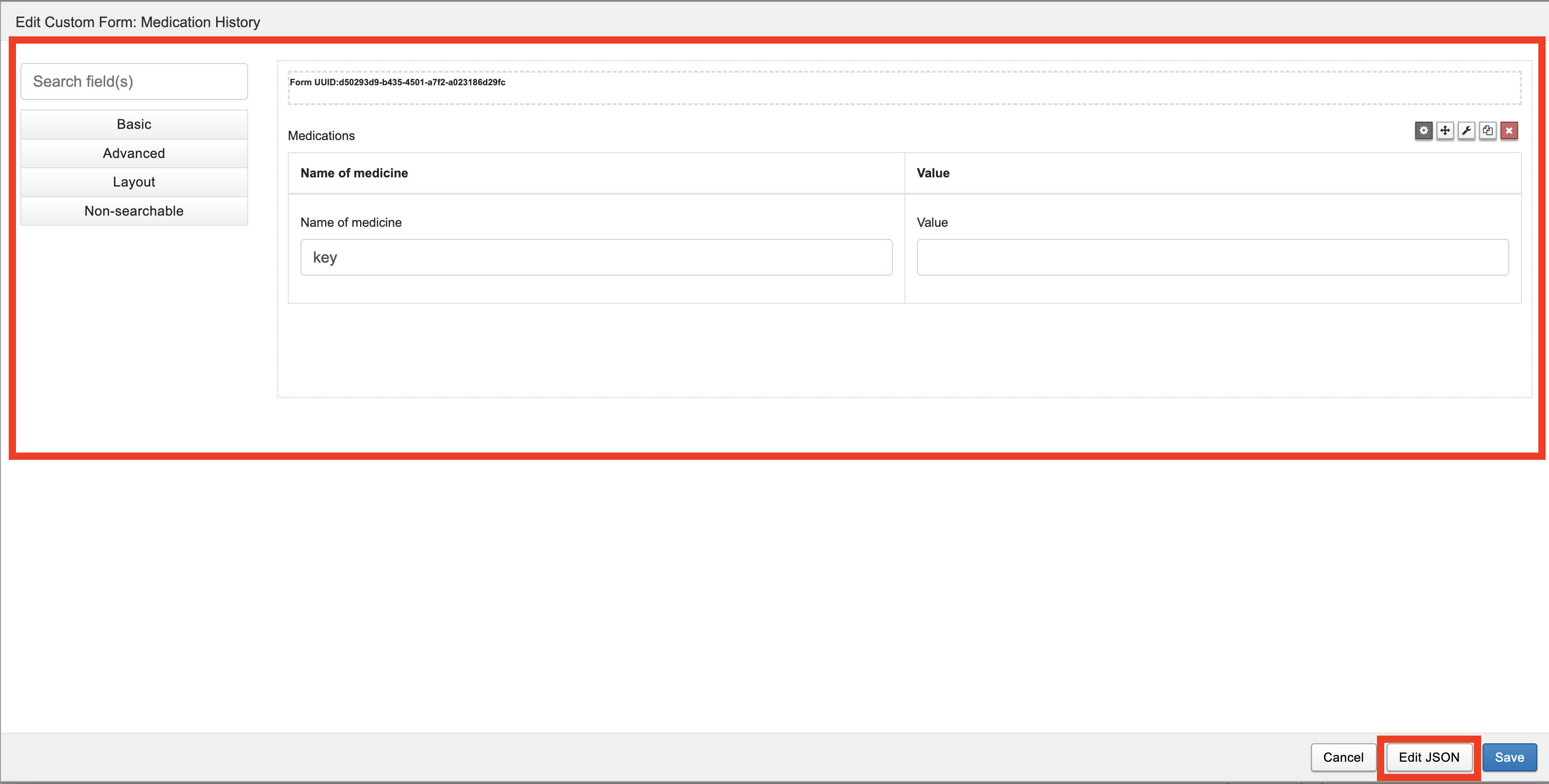Copy the Medications component with the duplicate icon
Image resolution: width=1549 pixels, height=784 pixels.
1487,130
